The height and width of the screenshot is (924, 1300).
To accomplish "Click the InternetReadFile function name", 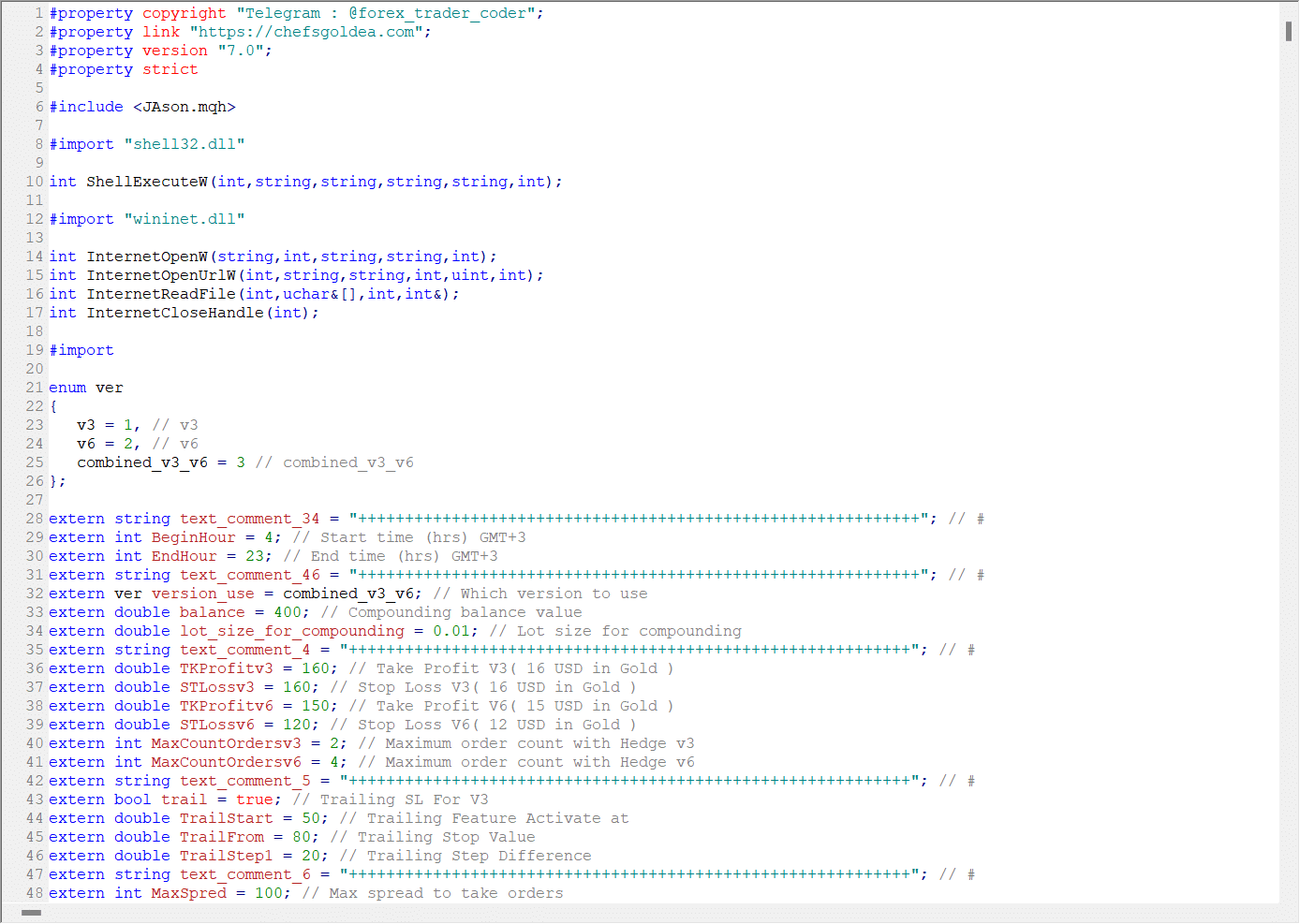I will (161, 294).
